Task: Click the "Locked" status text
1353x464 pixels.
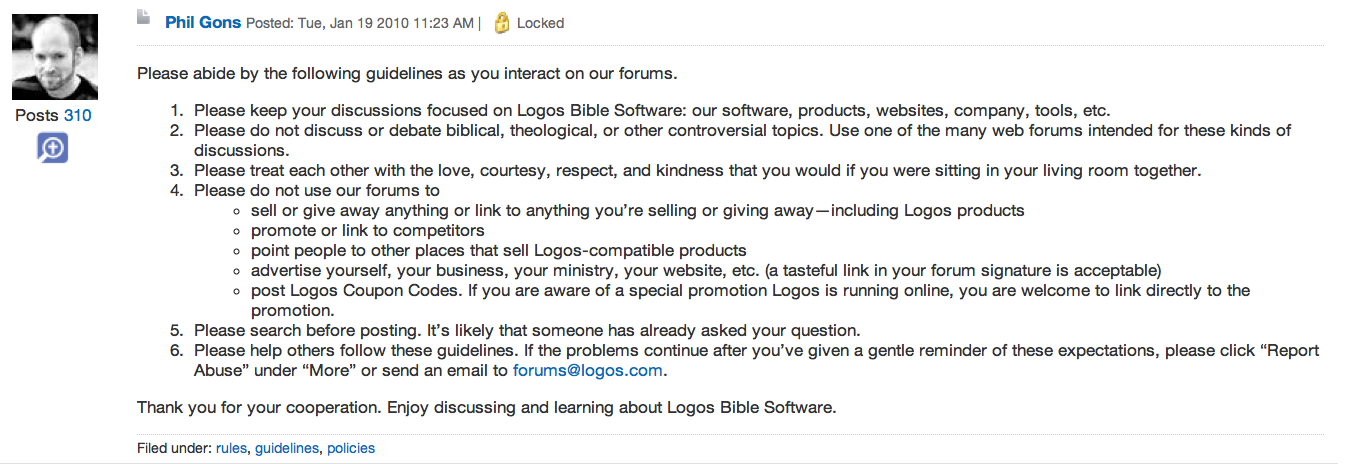Action: click(x=540, y=23)
